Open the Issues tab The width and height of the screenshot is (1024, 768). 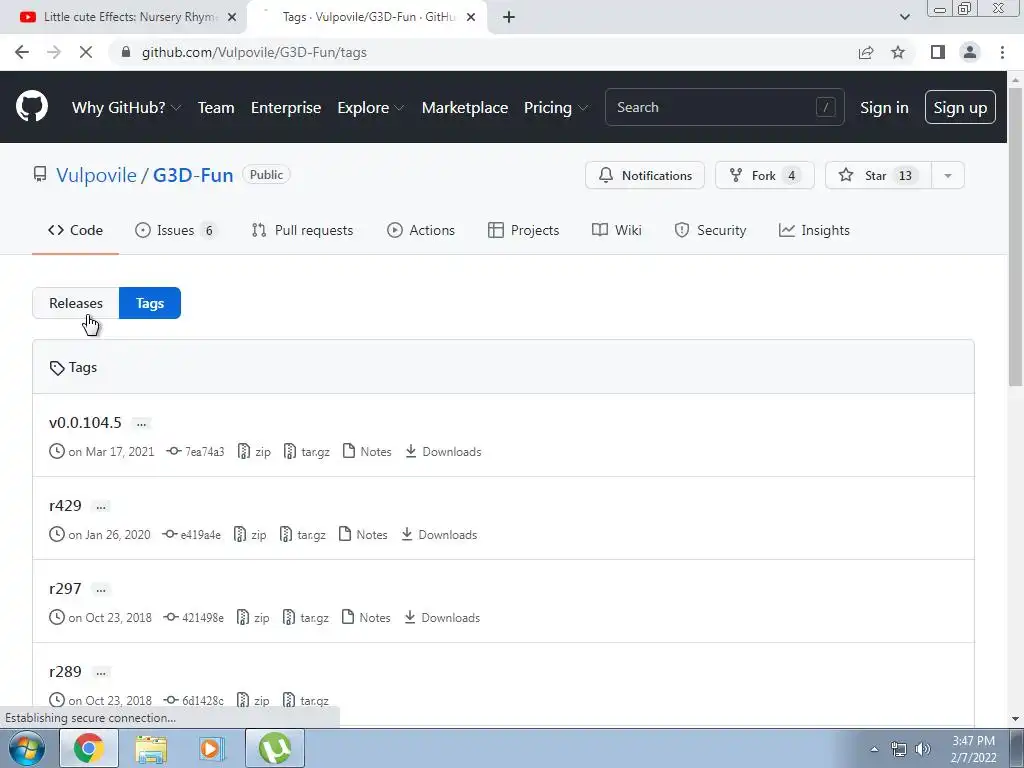[x=174, y=230]
